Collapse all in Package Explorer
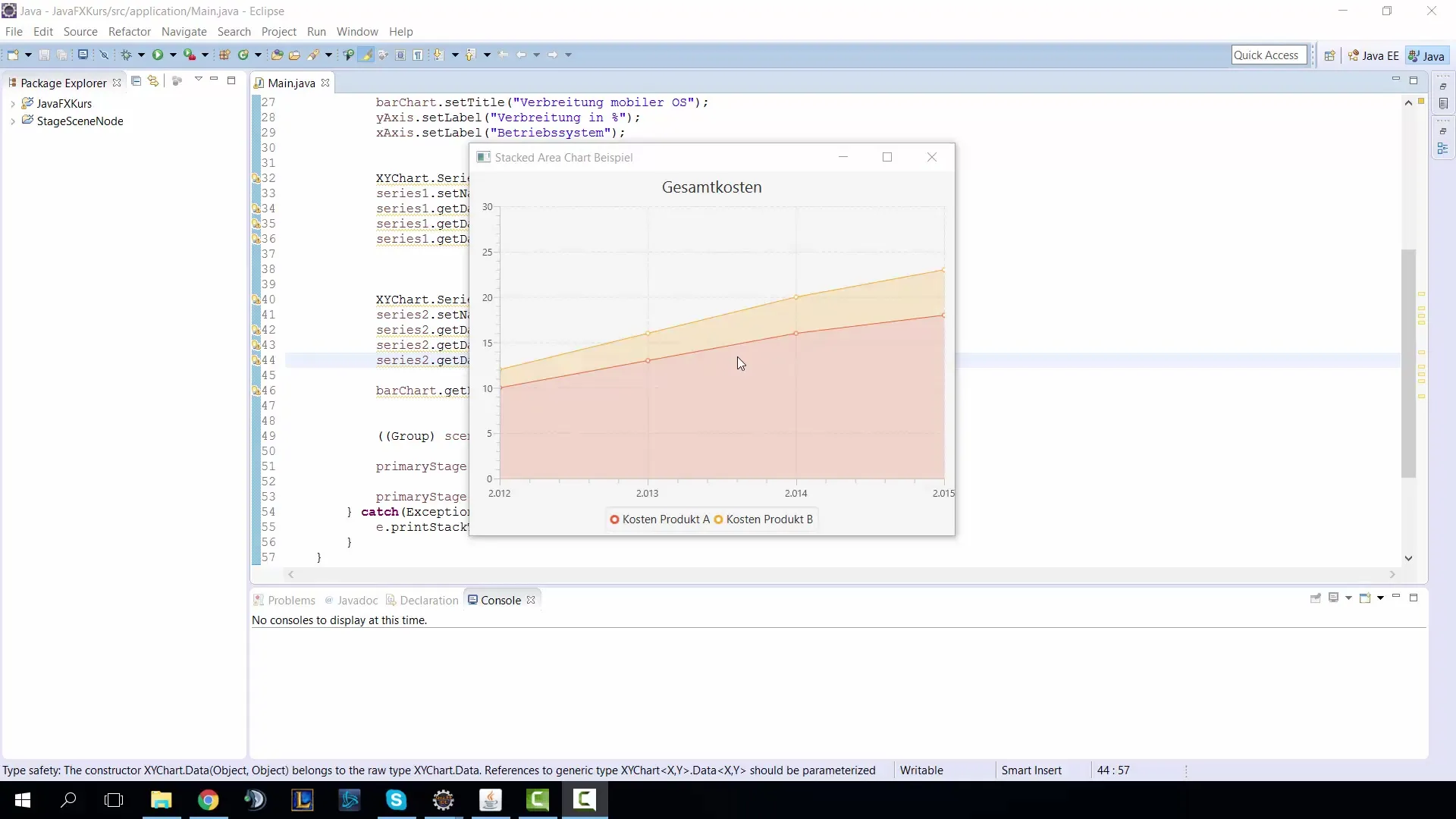This screenshot has height=819, width=1456. click(136, 81)
